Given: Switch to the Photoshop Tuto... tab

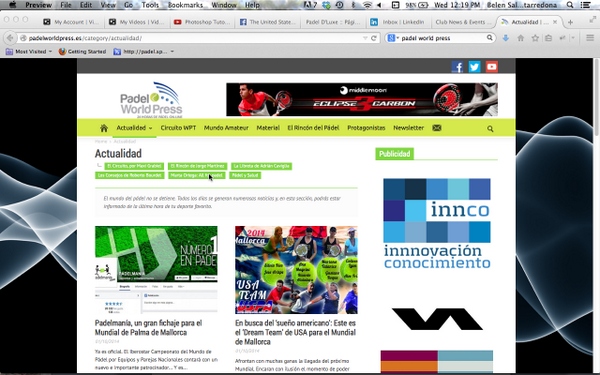Looking at the screenshot, I should coord(202,22).
